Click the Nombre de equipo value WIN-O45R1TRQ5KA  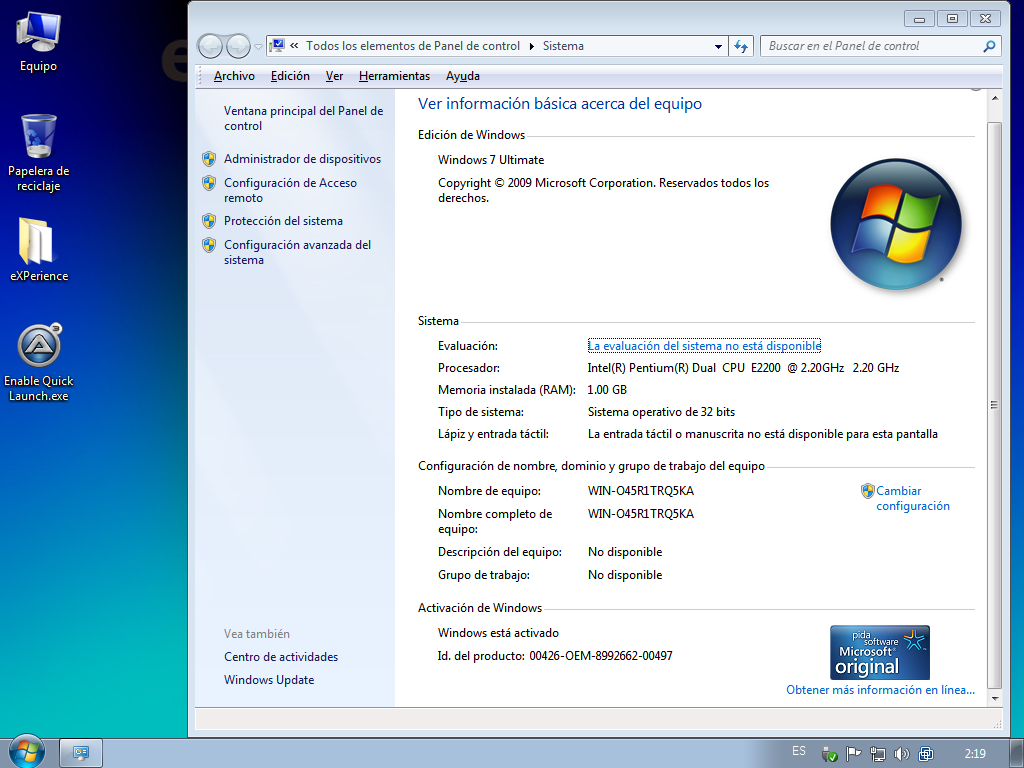click(641, 490)
